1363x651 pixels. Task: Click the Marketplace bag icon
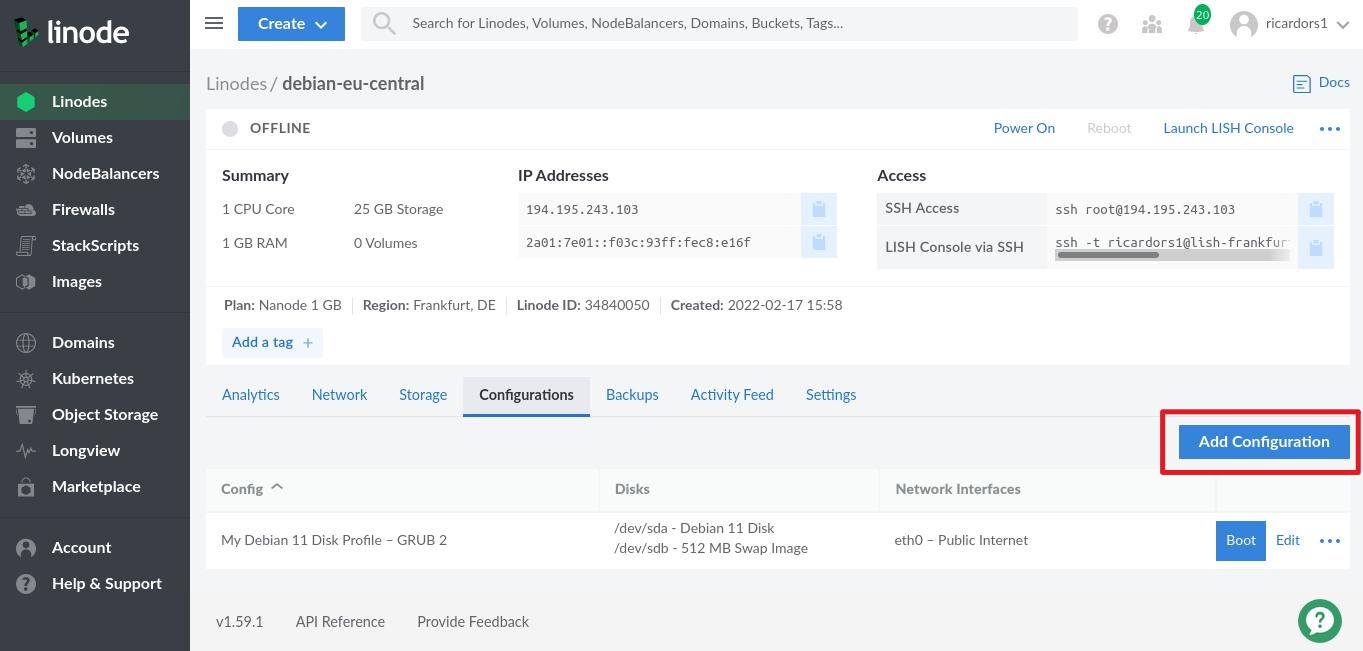click(26, 487)
